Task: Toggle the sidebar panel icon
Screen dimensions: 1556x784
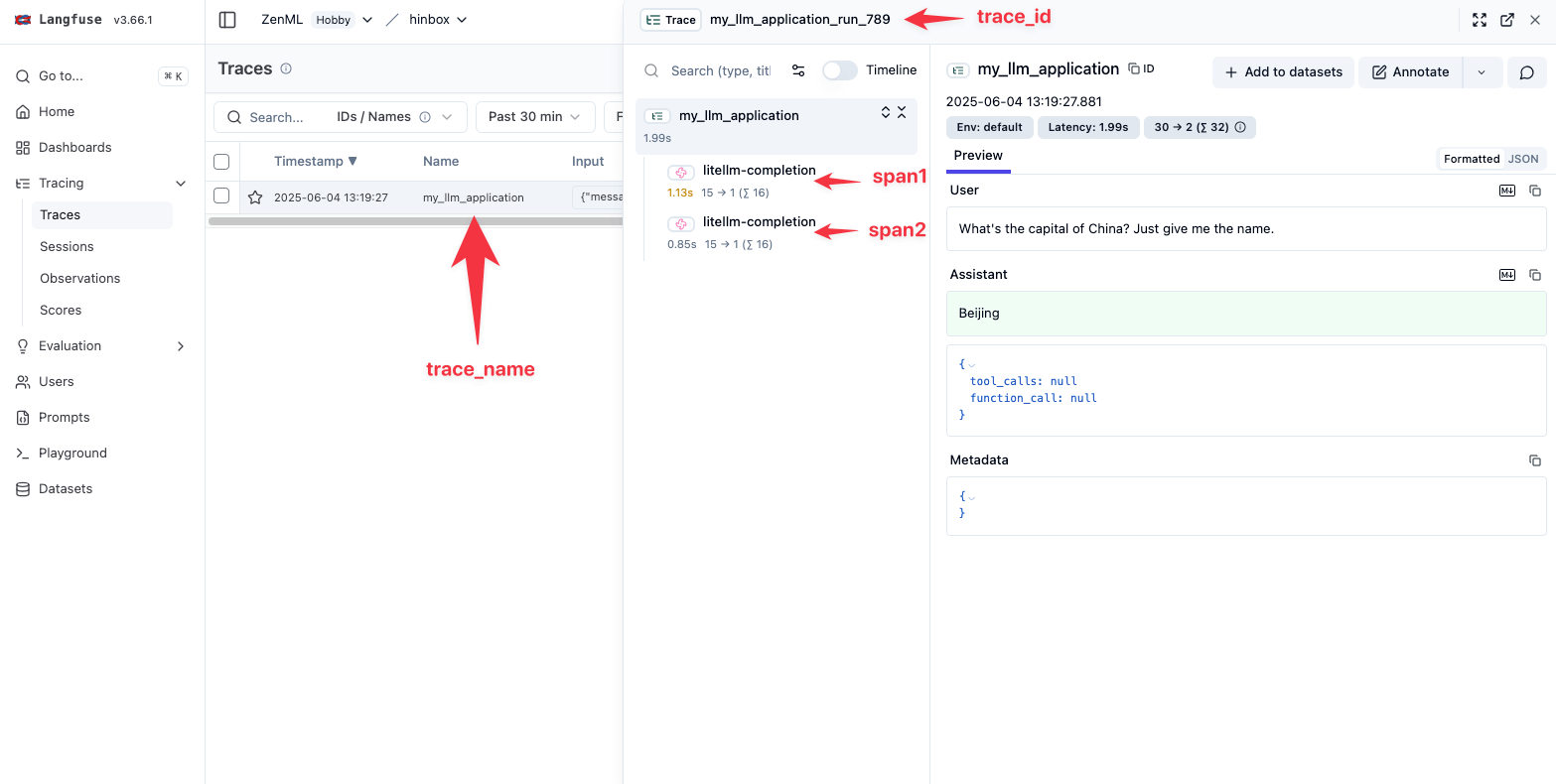Action: click(227, 20)
